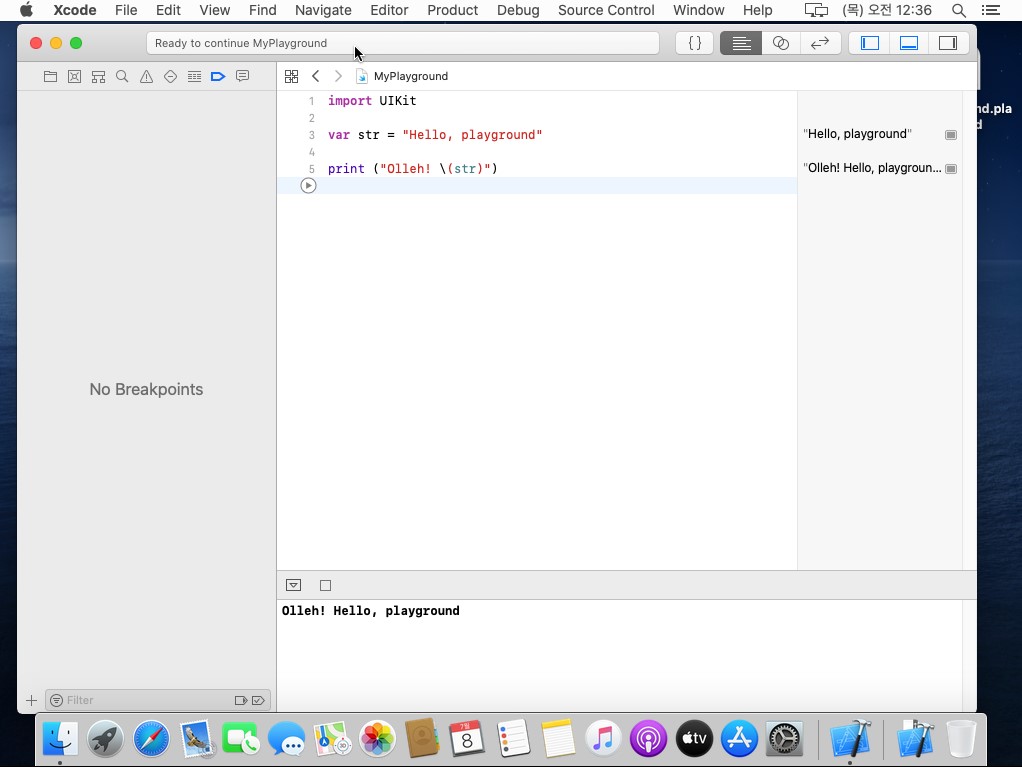Open Photos from the Dock
The width and height of the screenshot is (1022, 767).
point(377,738)
